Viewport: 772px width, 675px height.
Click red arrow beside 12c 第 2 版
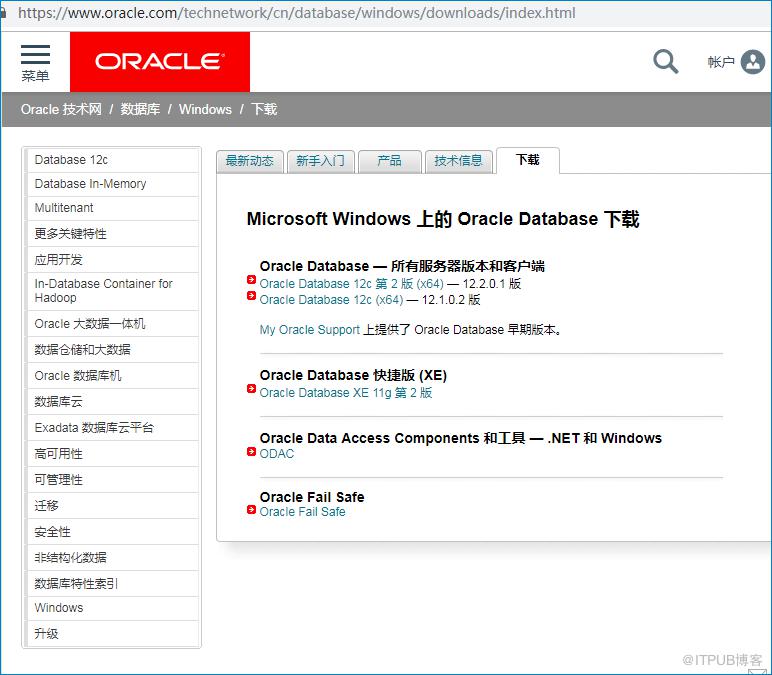coord(251,280)
